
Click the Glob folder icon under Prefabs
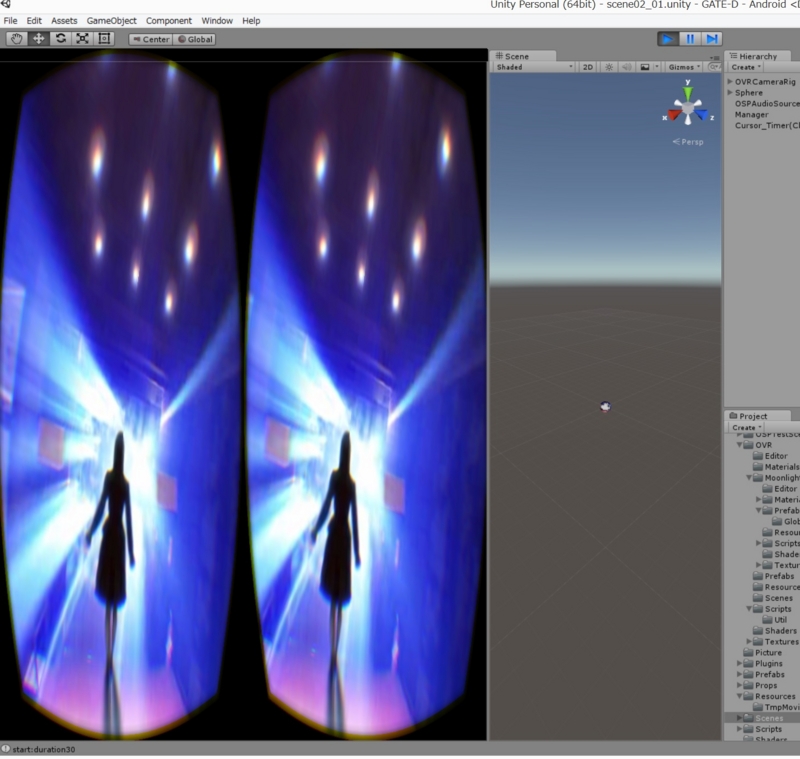point(777,521)
